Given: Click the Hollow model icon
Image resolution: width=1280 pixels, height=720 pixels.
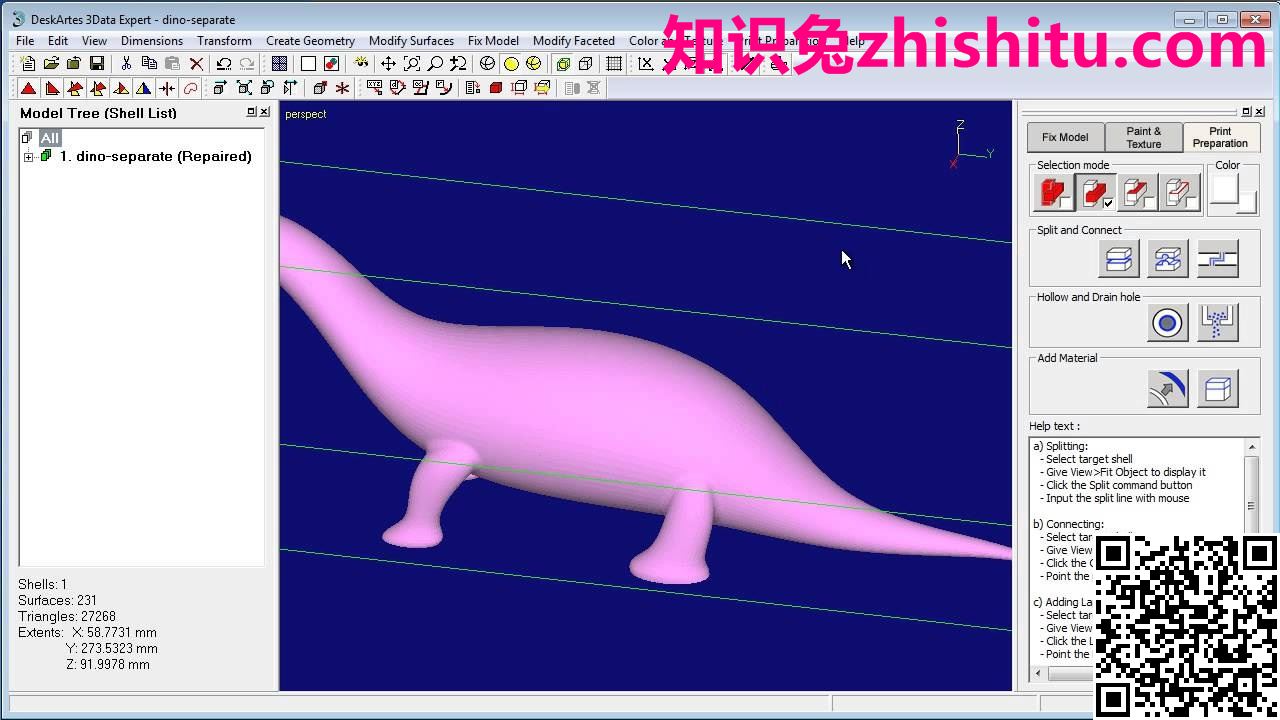Looking at the screenshot, I should point(1167,323).
